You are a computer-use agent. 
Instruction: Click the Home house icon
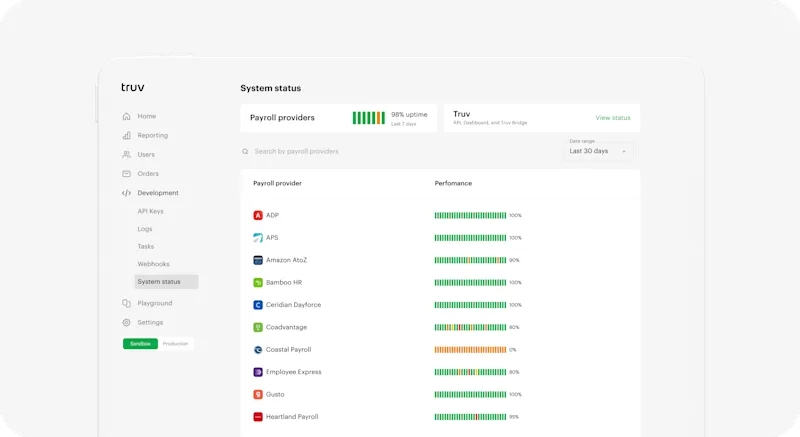(127, 116)
